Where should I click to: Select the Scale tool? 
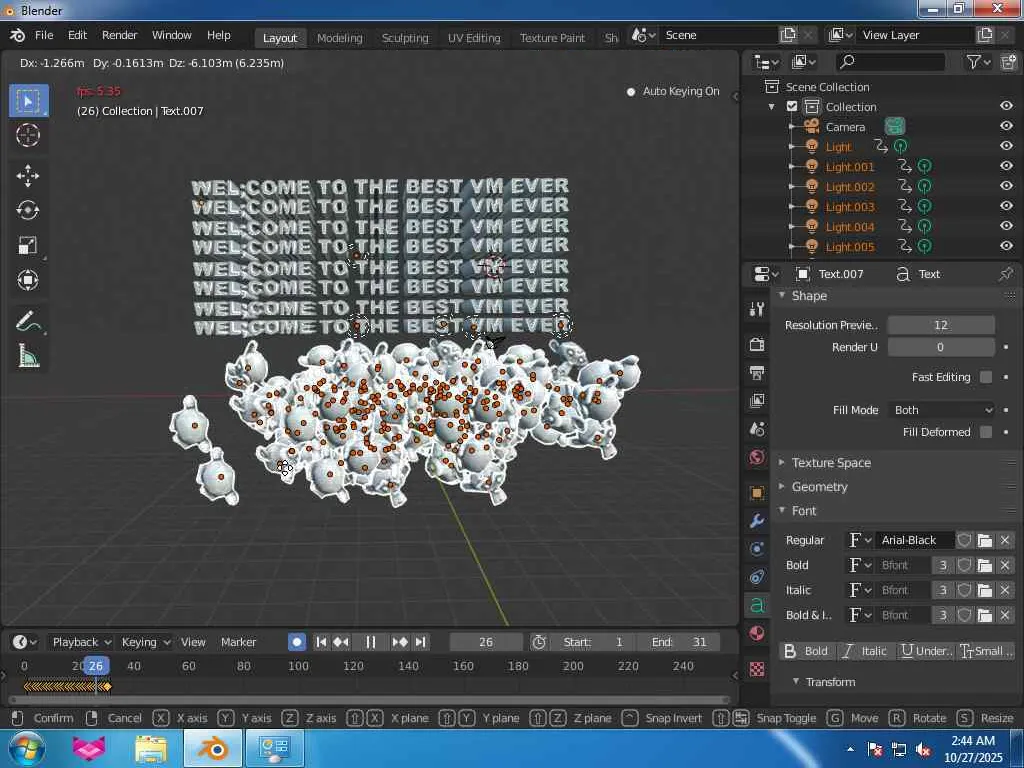(28, 246)
